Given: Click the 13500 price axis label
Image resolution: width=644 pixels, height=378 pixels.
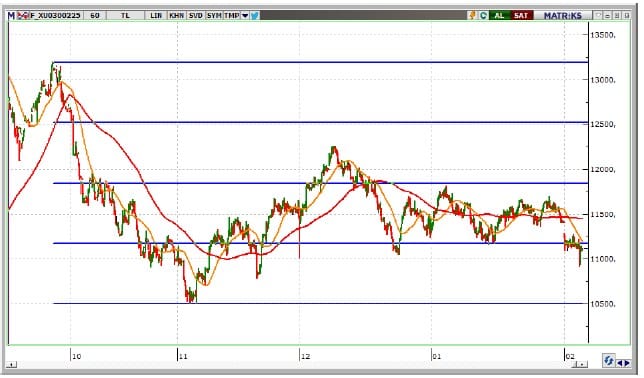Looking at the screenshot, I should tap(603, 35).
